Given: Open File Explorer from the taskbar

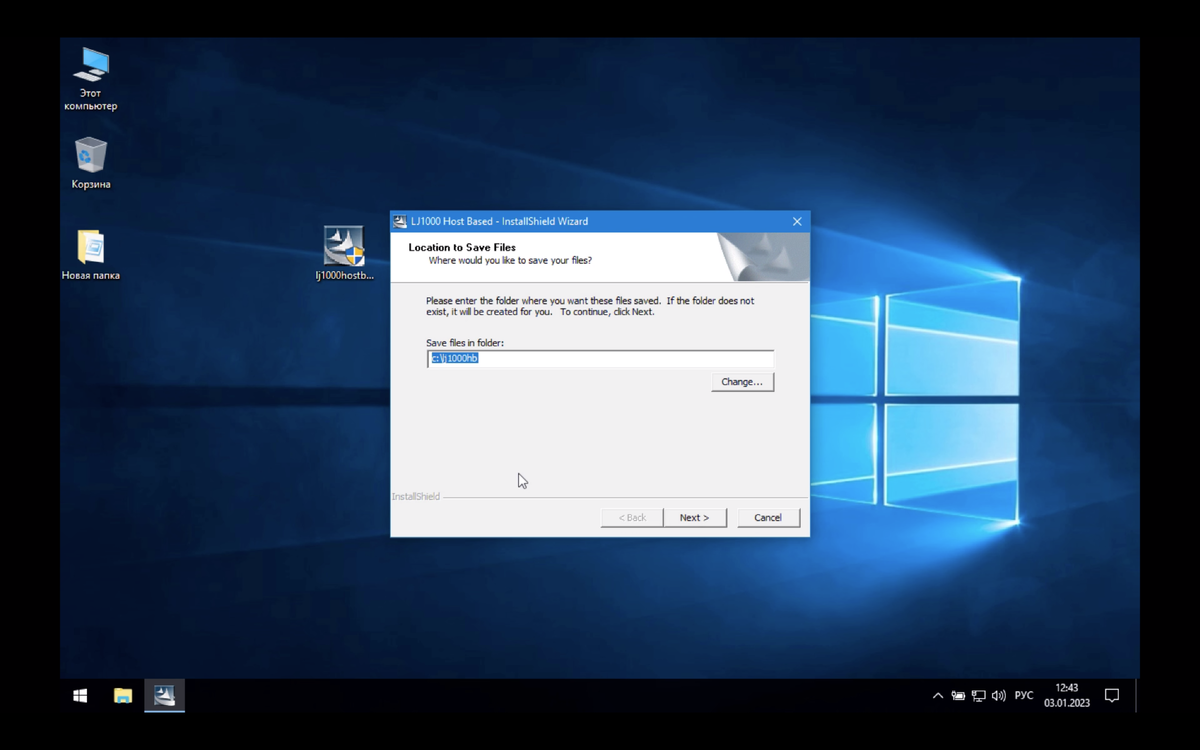Looking at the screenshot, I should pyautogui.click(x=123, y=695).
